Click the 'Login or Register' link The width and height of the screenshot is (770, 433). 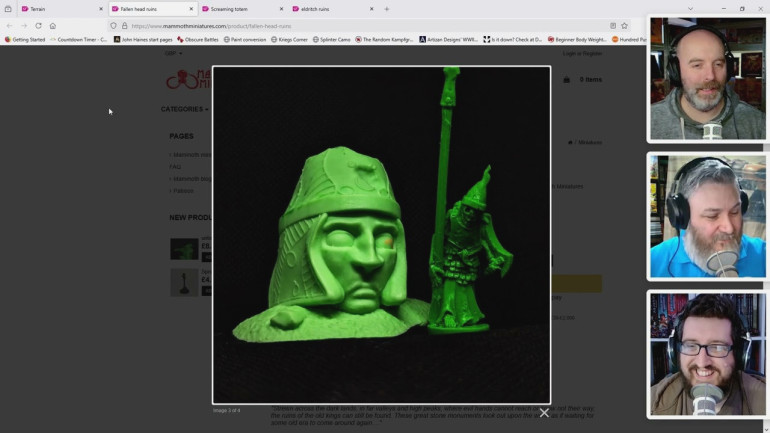pyautogui.click(x=582, y=54)
